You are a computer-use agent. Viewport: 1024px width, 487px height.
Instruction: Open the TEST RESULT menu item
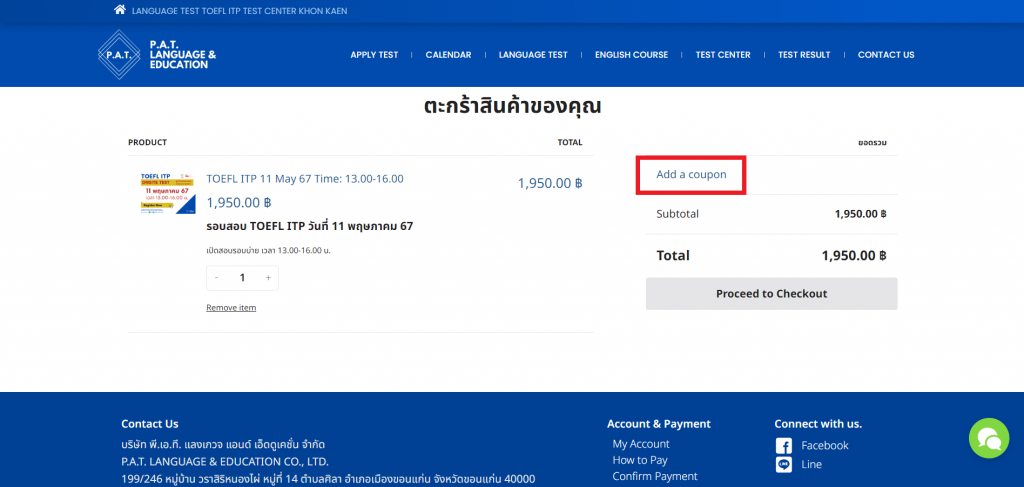coord(804,55)
